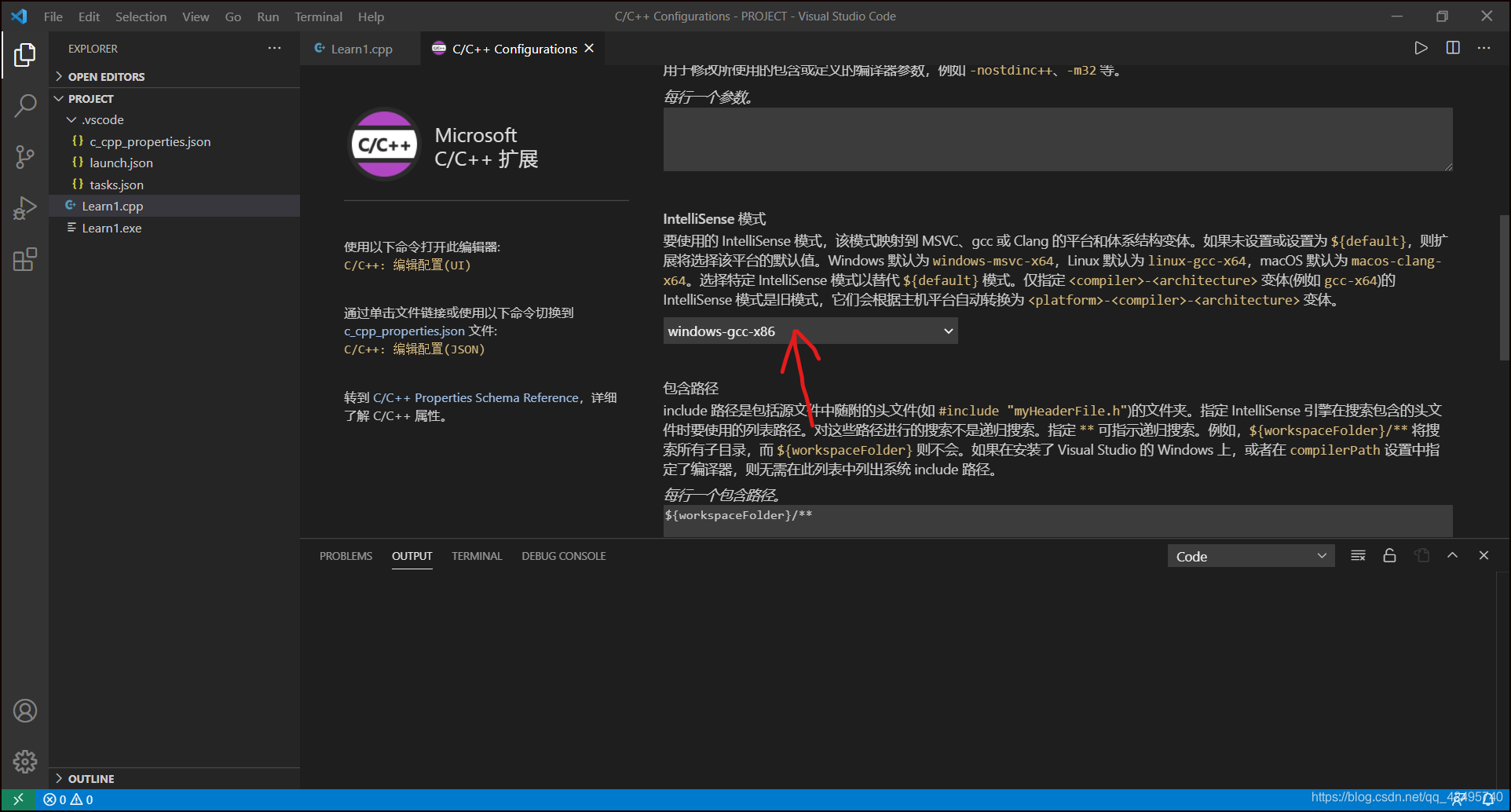The height and width of the screenshot is (812, 1511).
Task: Open the Manage gear icon
Action: pos(25,761)
